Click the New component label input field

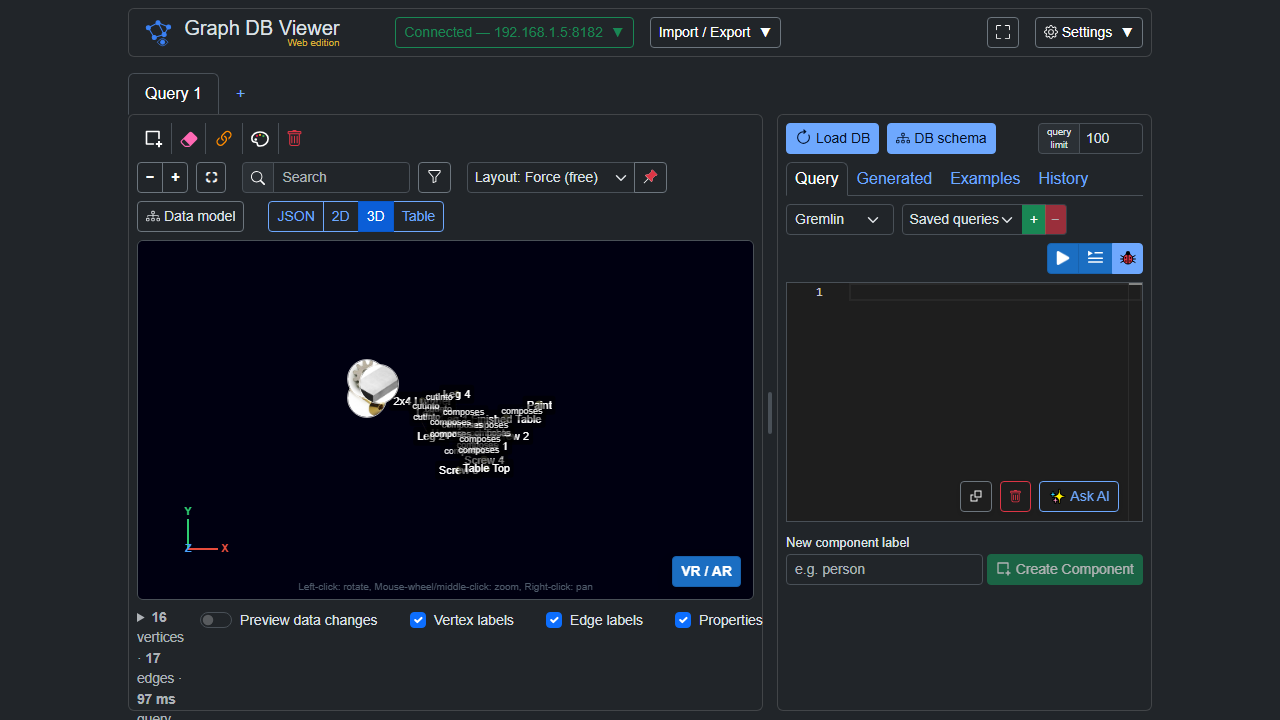[884, 569]
